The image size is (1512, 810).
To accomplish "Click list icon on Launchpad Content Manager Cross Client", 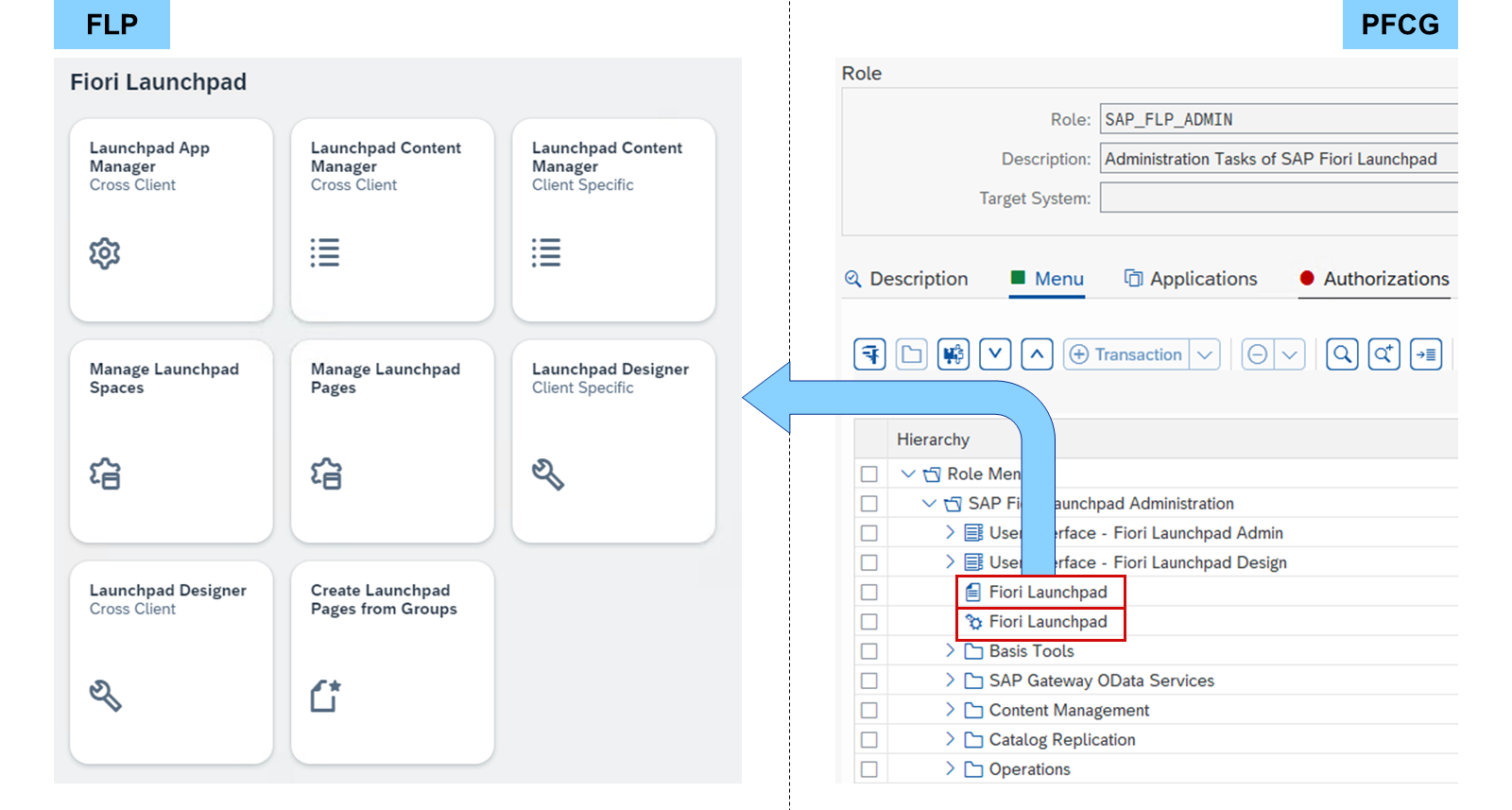I will (x=325, y=252).
